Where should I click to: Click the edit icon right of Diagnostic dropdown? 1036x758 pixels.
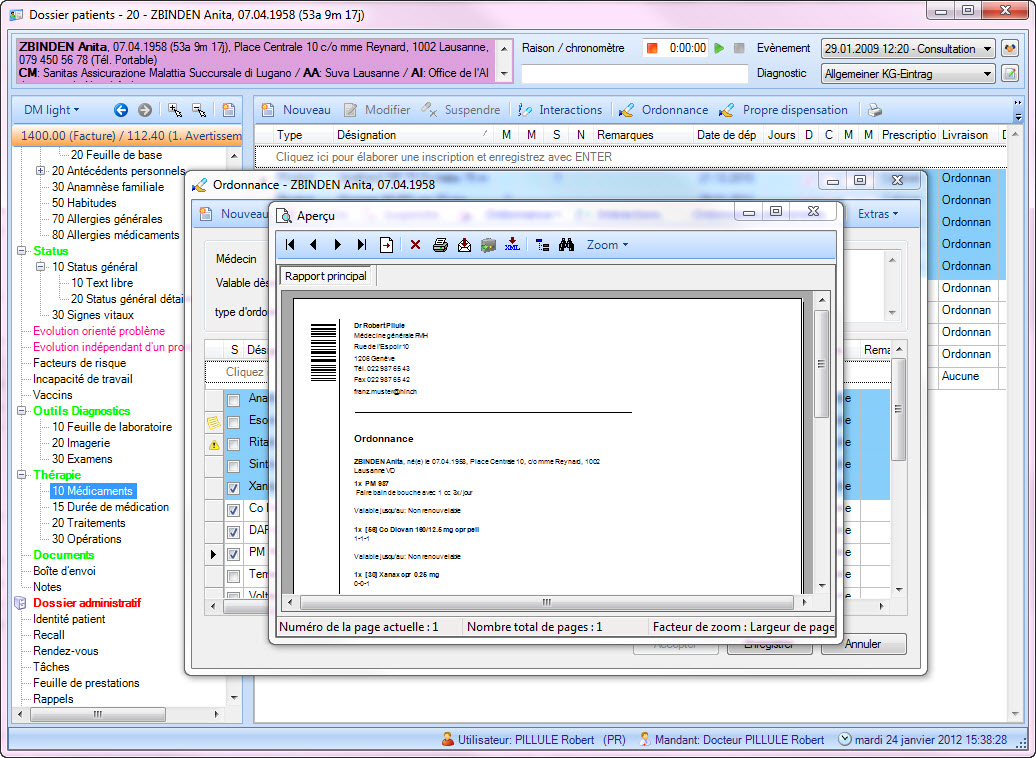pyautogui.click(x=1010, y=73)
